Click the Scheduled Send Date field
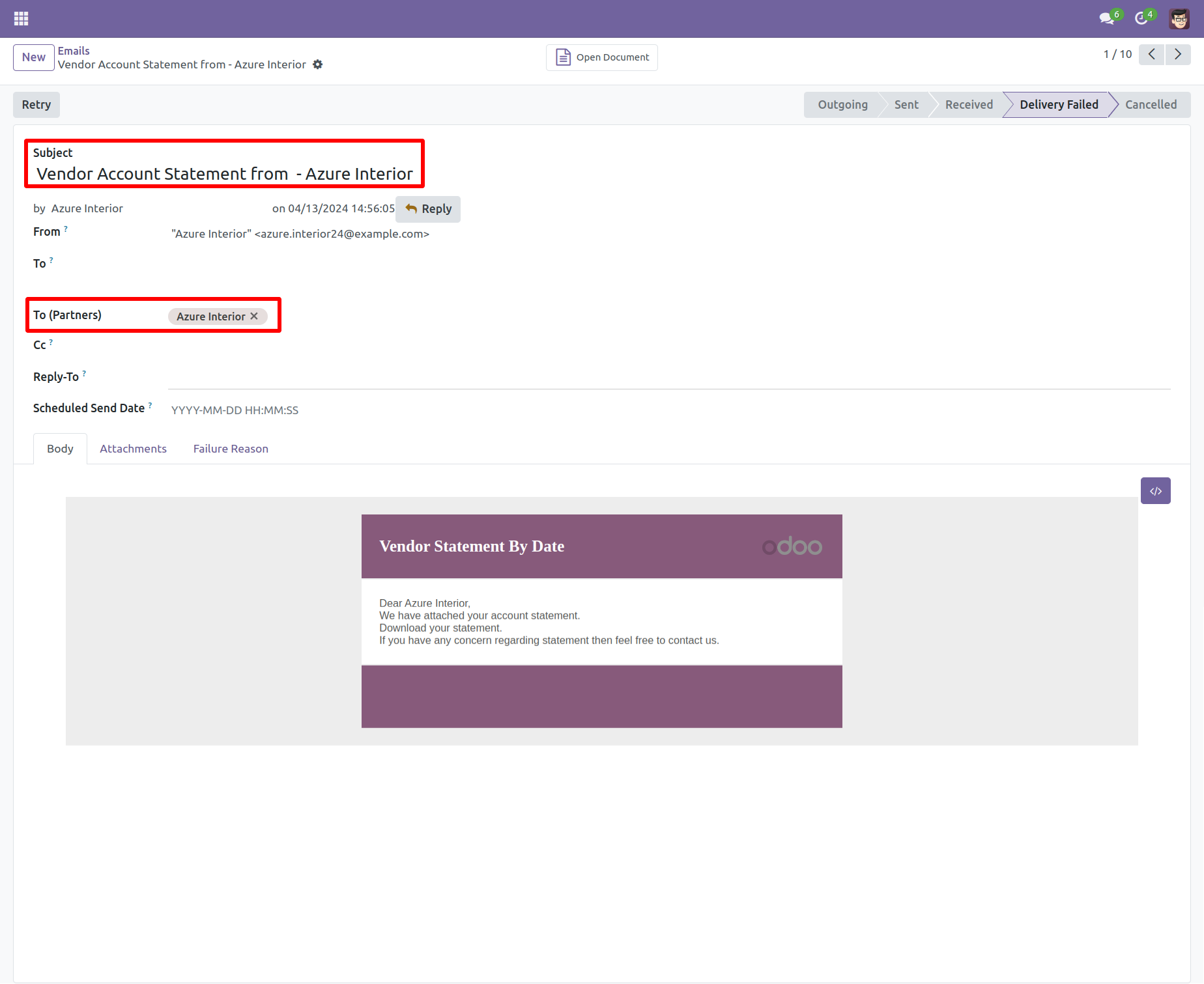Image resolution: width=1204 pixels, height=984 pixels. point(669,410)
